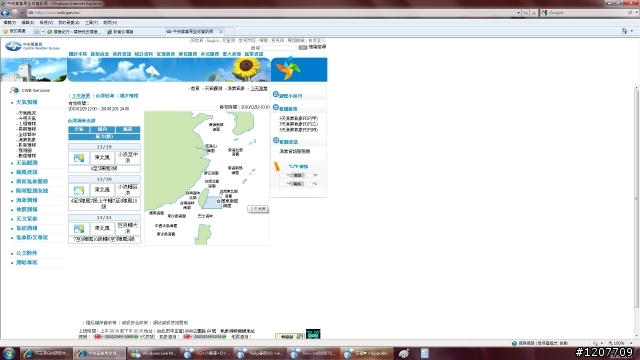
Task: Switch to the second browser tab
Action: coord(135,31)
